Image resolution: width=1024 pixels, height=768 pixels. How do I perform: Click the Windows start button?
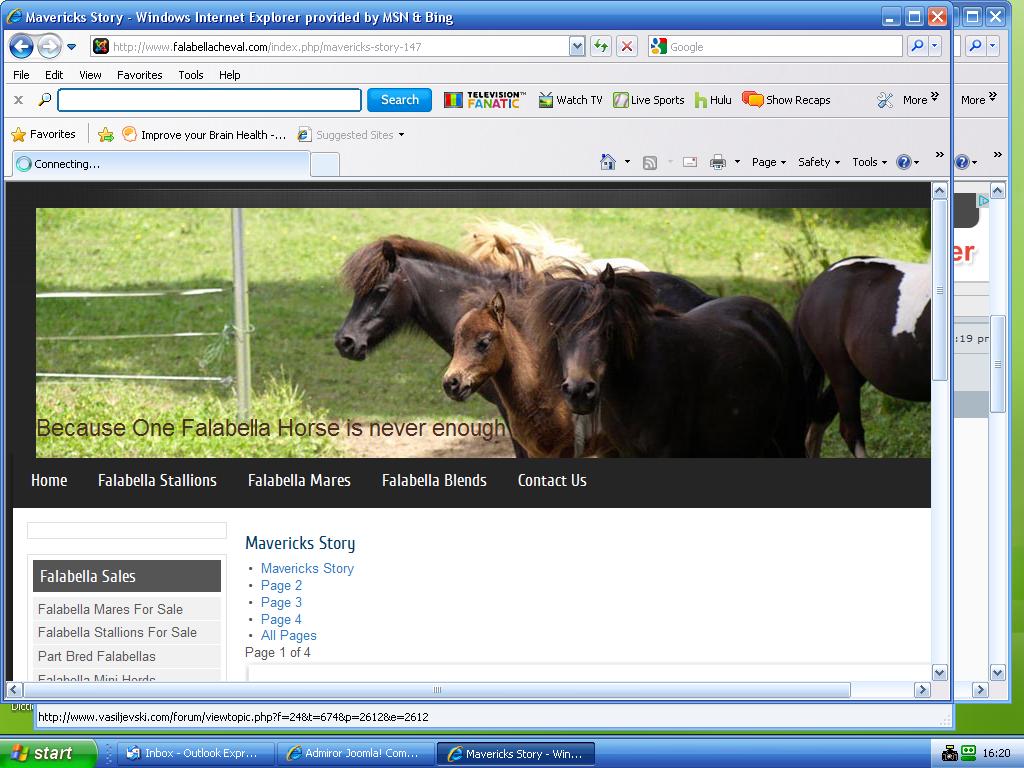click(47, 753)
